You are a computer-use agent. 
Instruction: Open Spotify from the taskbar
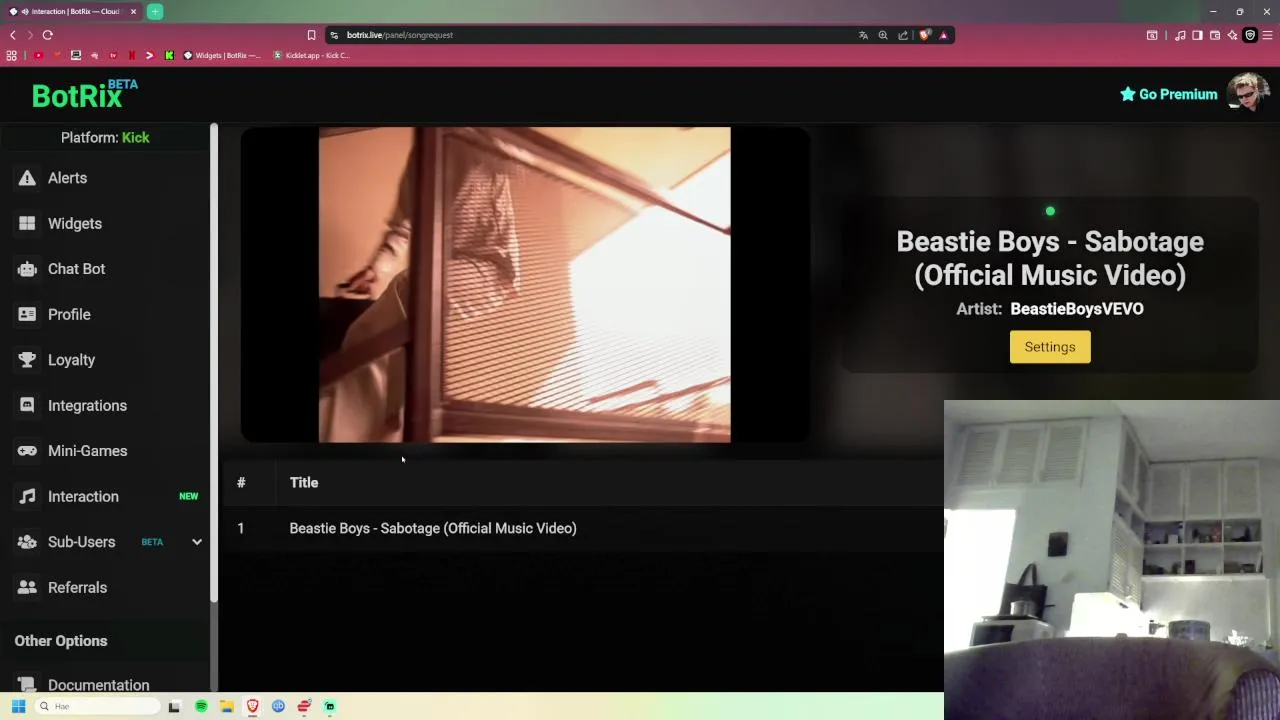point(201,706)
